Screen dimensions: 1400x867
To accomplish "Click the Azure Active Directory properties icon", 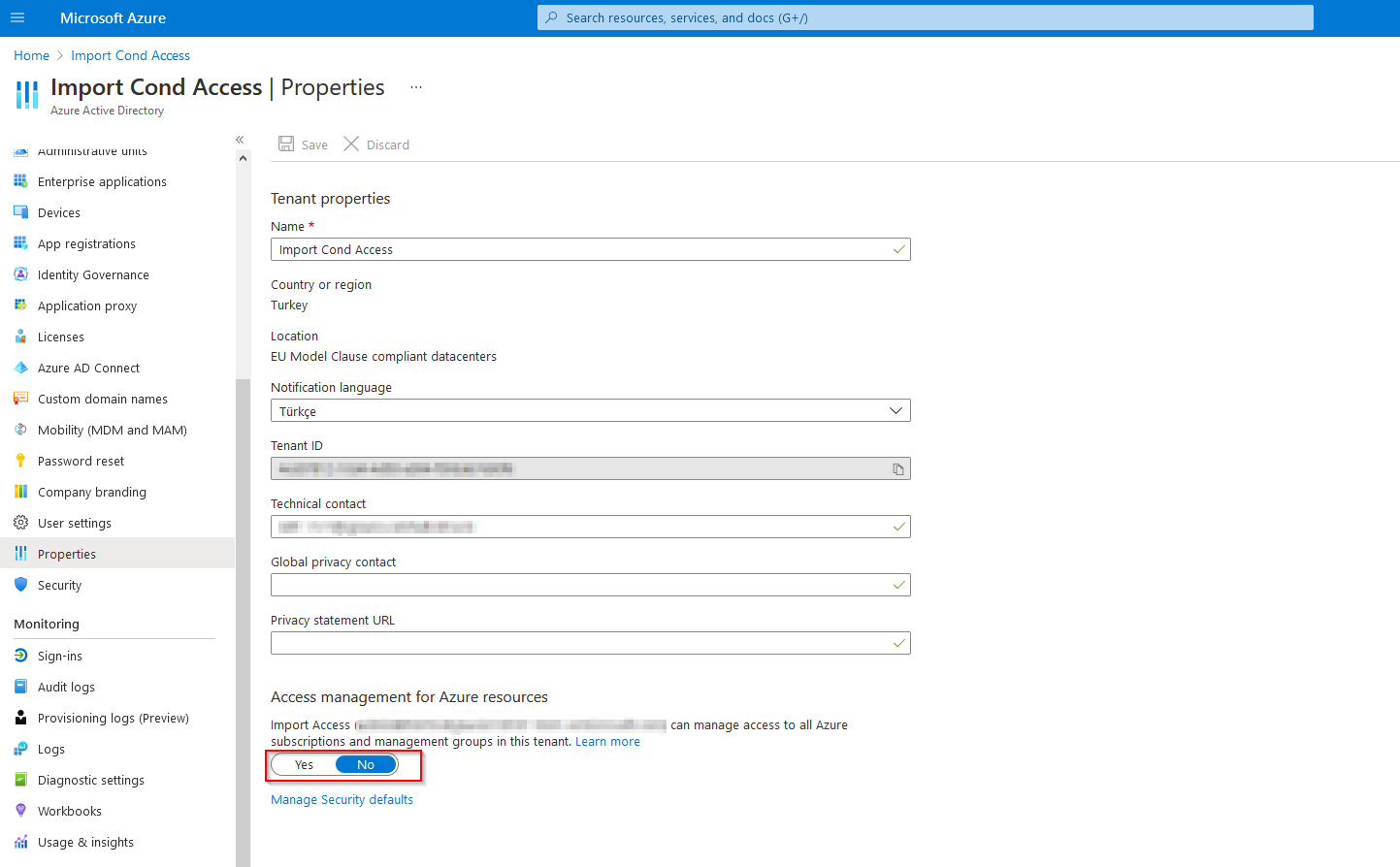I will [x=27, y=95].
